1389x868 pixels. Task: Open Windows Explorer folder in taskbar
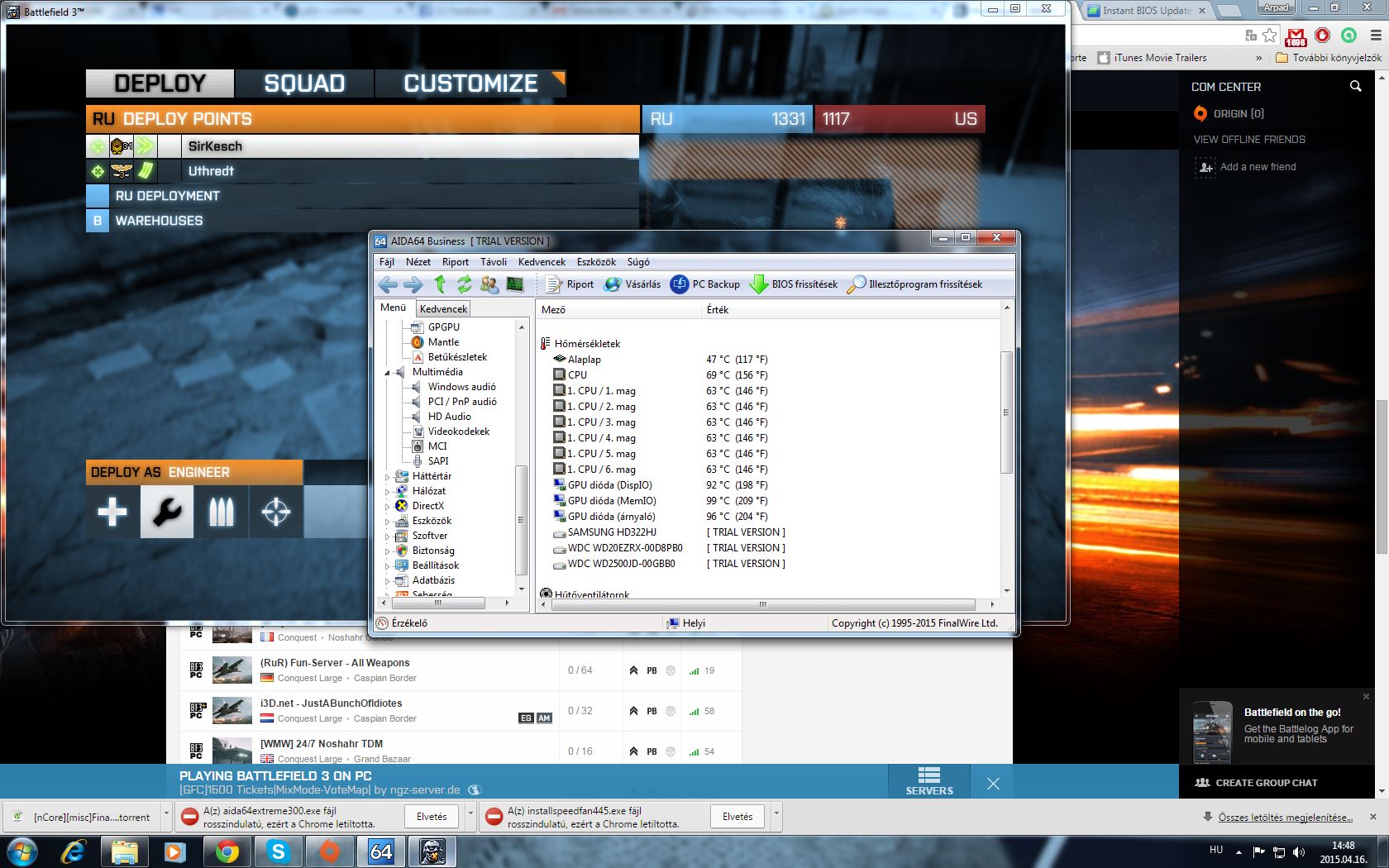[124, 851]
